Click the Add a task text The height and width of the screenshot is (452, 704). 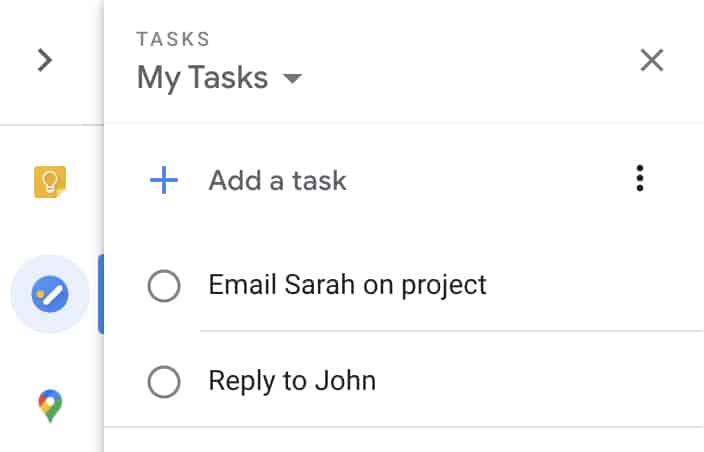click(277, 181)
